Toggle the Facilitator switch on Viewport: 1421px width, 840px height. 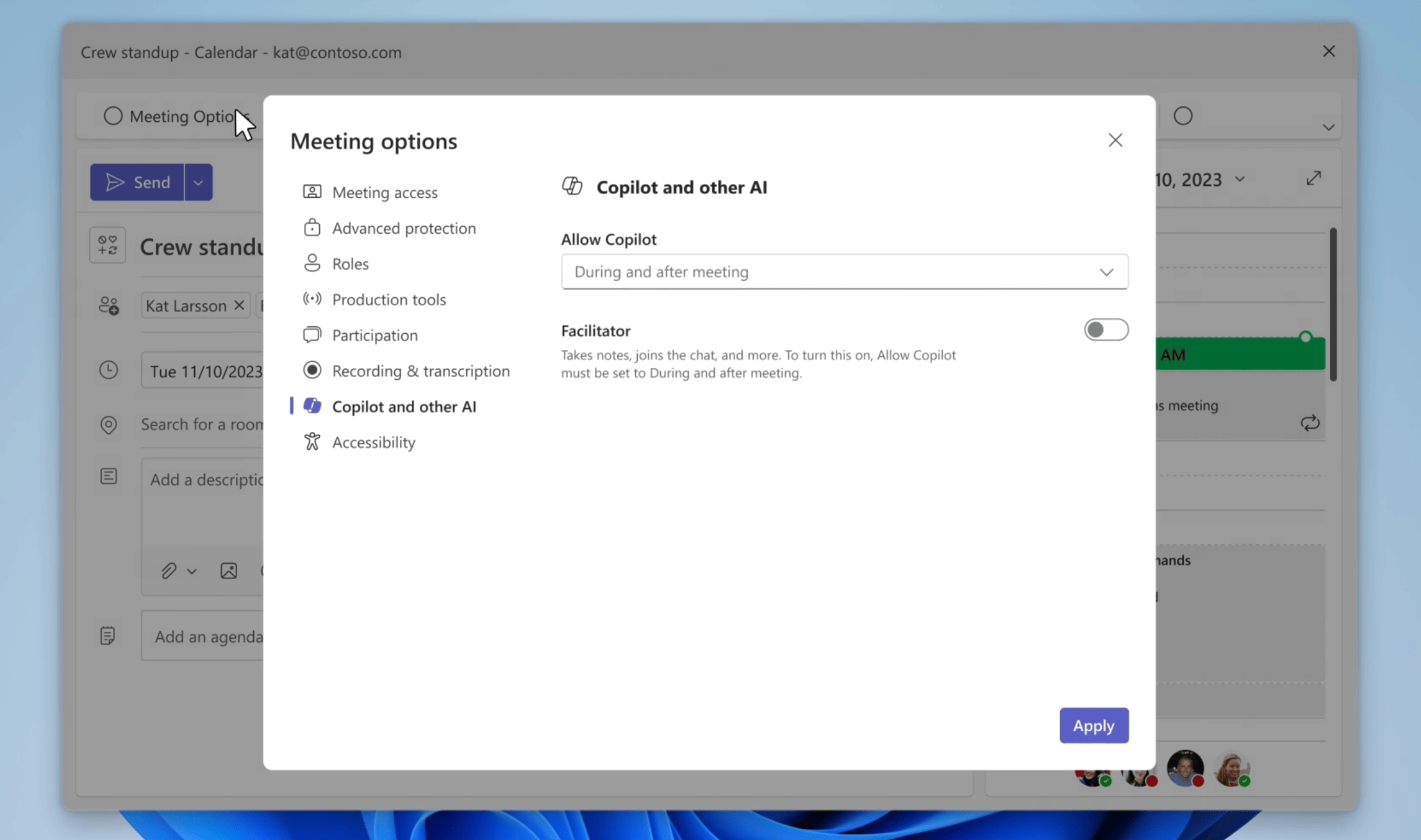(1106, 330)
